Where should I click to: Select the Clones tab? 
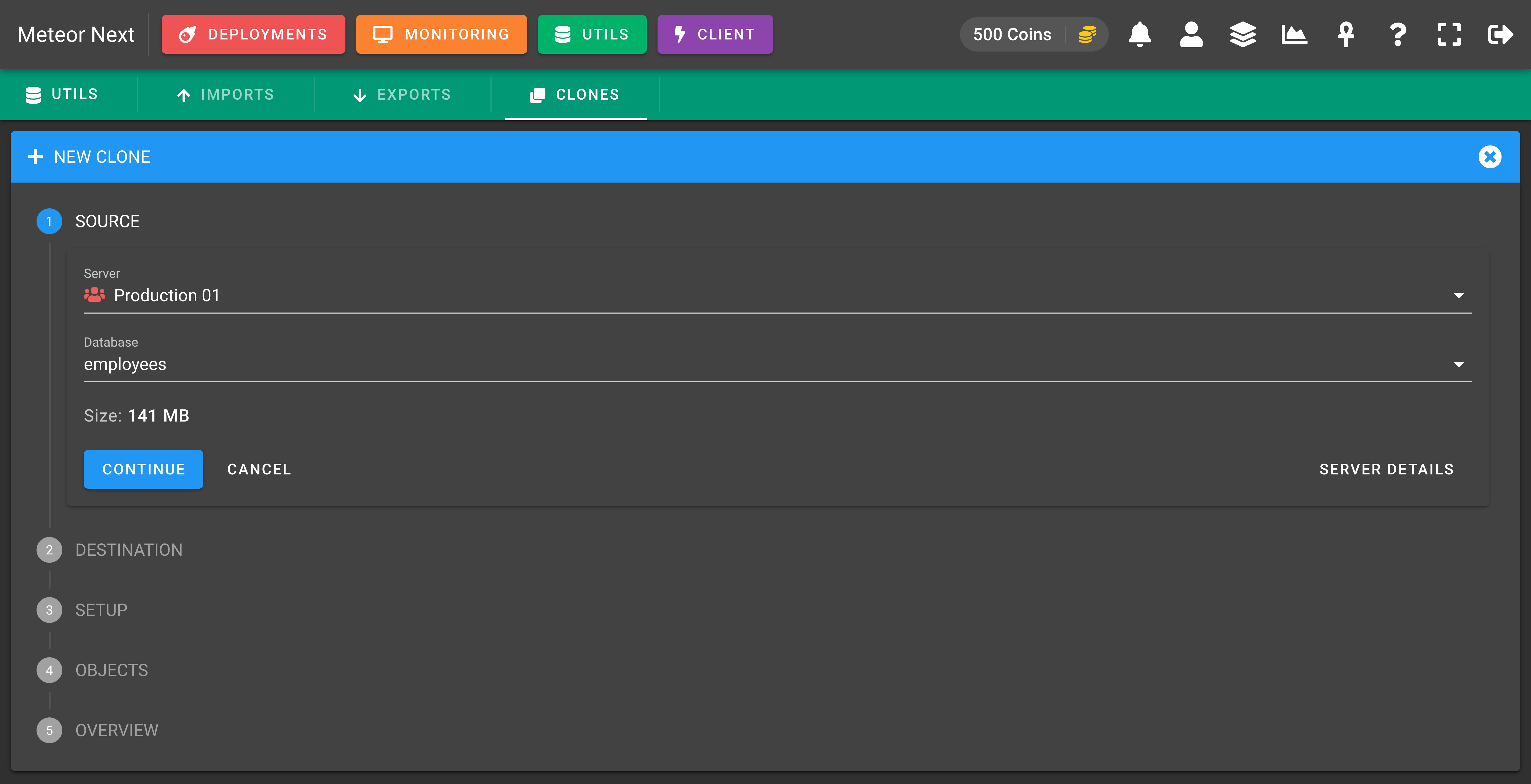coord(575,95)
